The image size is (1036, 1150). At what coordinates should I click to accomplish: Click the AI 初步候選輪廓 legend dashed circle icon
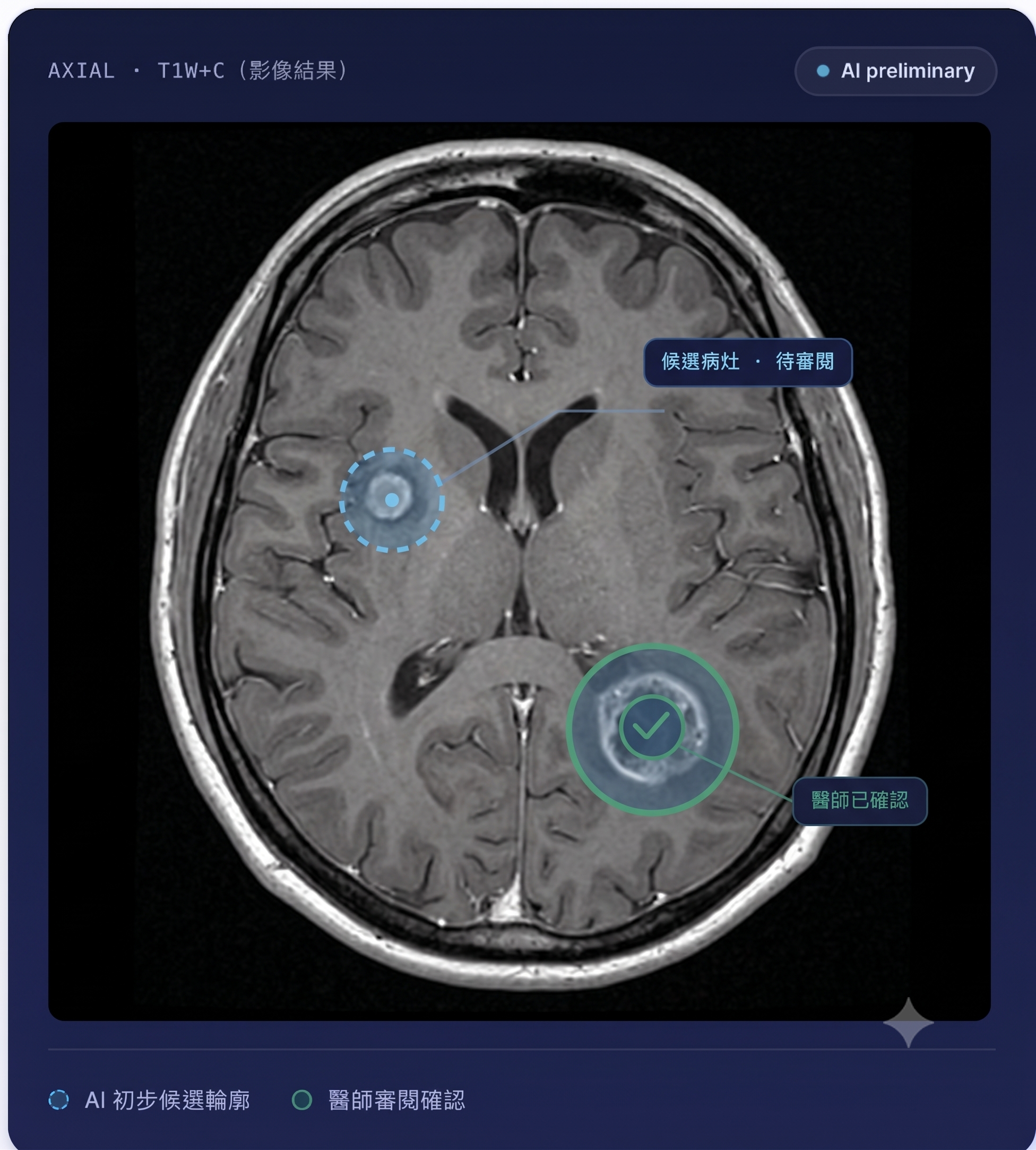click(x=58, y=1100)
